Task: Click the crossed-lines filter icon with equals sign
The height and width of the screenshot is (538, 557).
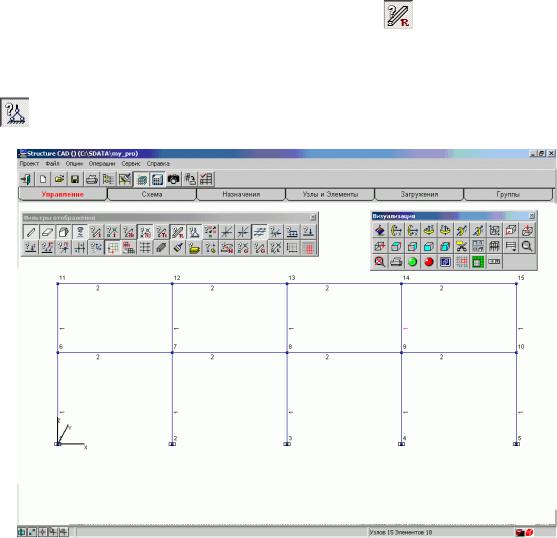Action: 259,232
